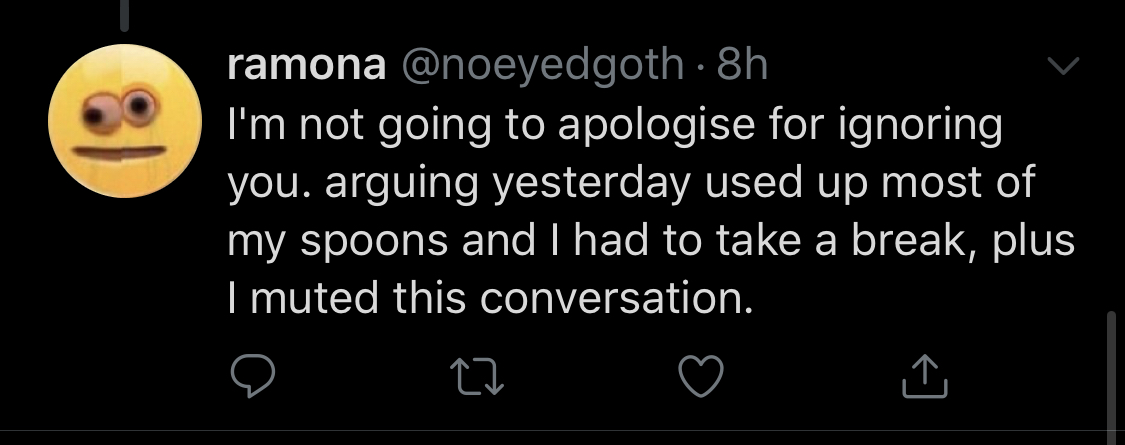Viewport: 1125px width, 445px height.
Task: Click the line "I muted this conversation."
Action: (x=490, y=298)
